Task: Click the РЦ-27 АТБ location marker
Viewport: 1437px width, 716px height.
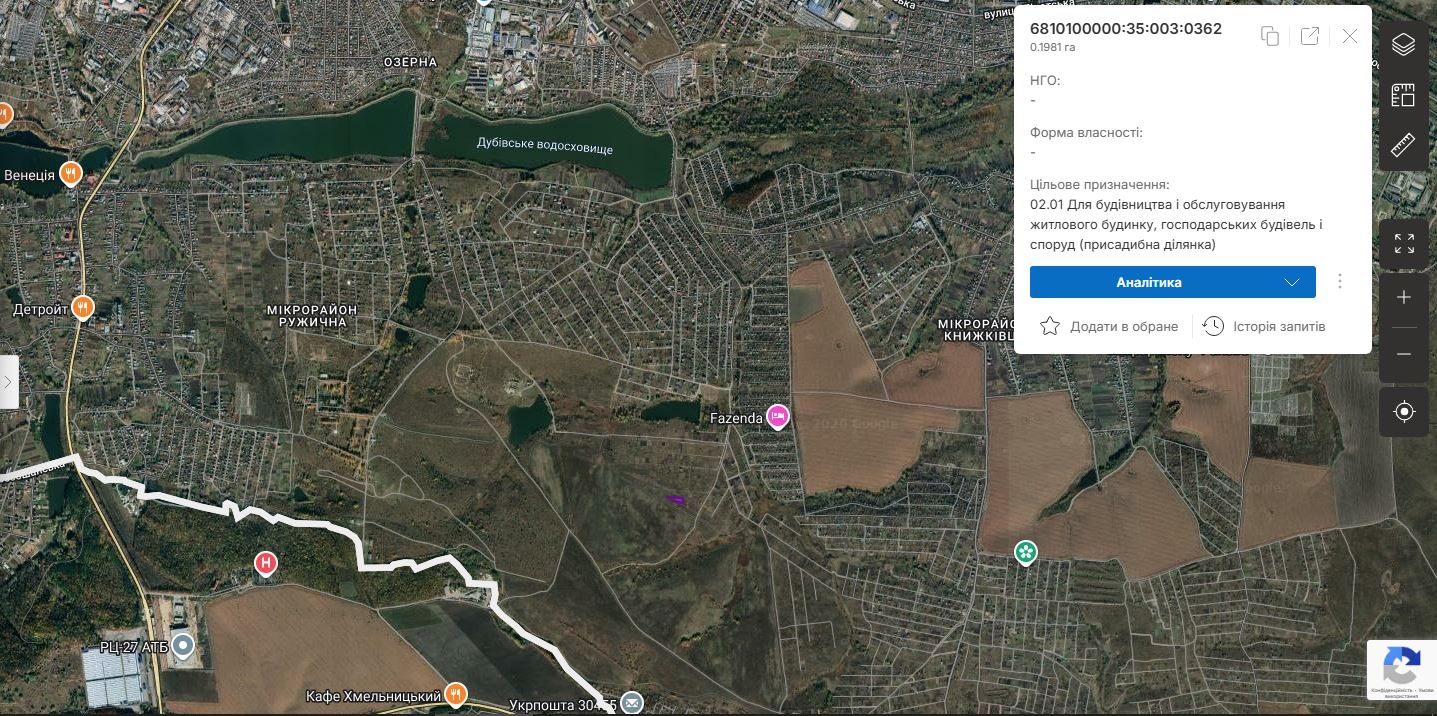Action: point(182,646)
